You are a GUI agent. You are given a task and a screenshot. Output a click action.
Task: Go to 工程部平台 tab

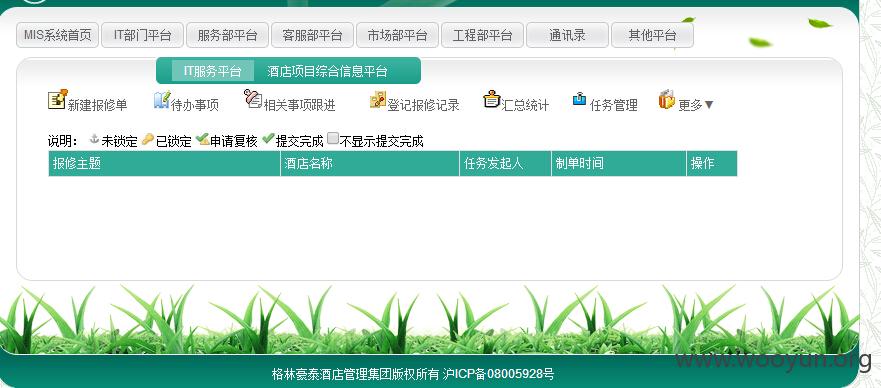tap(483, 35)
